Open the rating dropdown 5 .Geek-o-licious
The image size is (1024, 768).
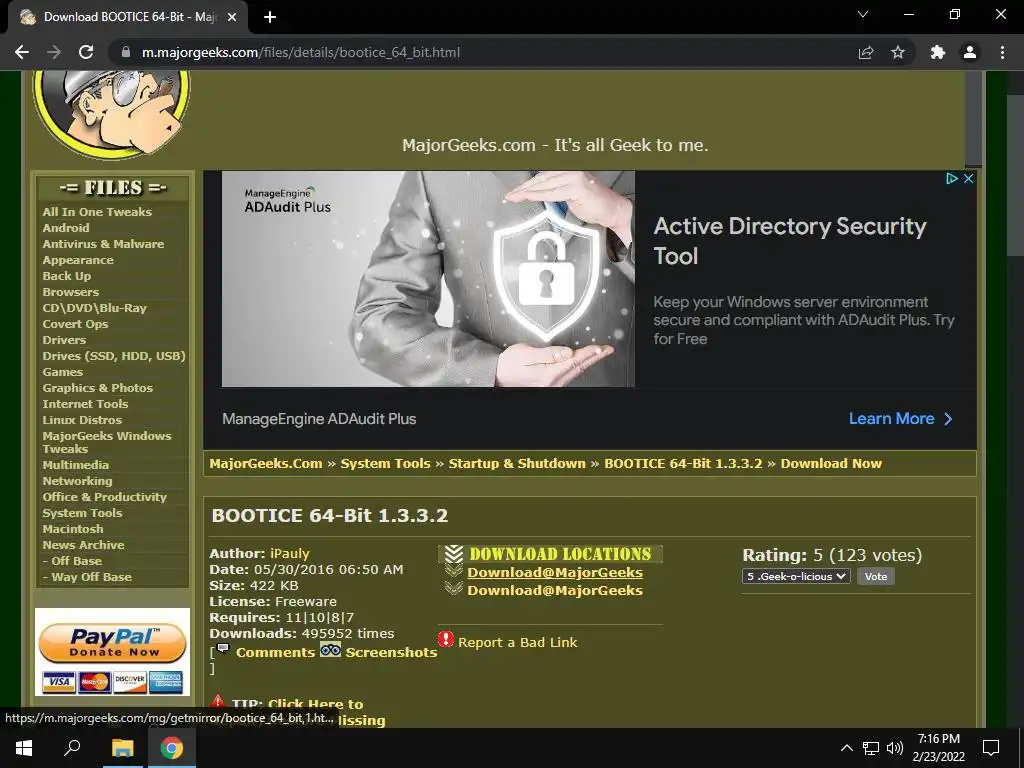[796, 576]
